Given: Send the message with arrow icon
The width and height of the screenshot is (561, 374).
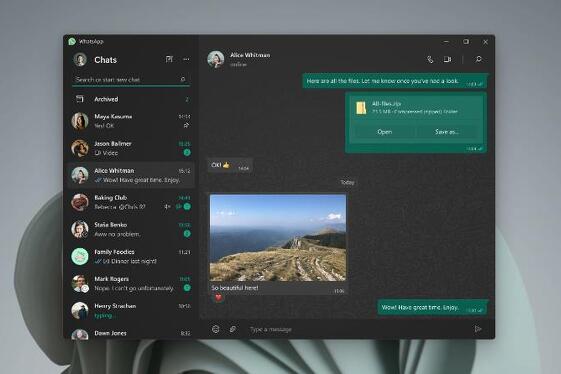Looking at the screenshot, I should (x=478, y=329).
